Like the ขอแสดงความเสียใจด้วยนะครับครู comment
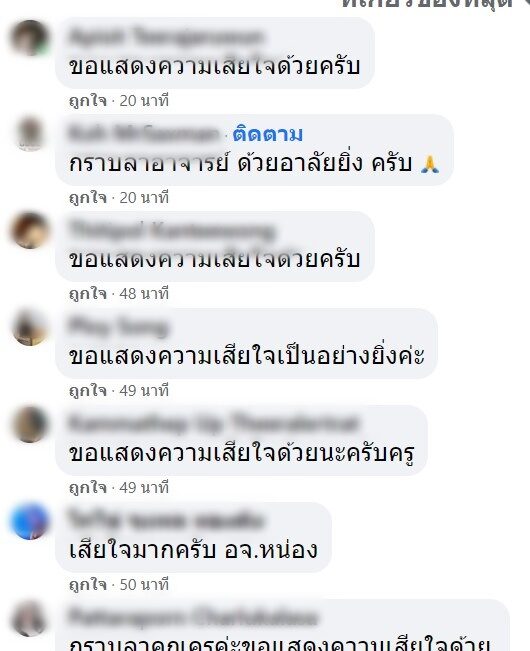This screenshot has height=651, width=530. [88, 488]
